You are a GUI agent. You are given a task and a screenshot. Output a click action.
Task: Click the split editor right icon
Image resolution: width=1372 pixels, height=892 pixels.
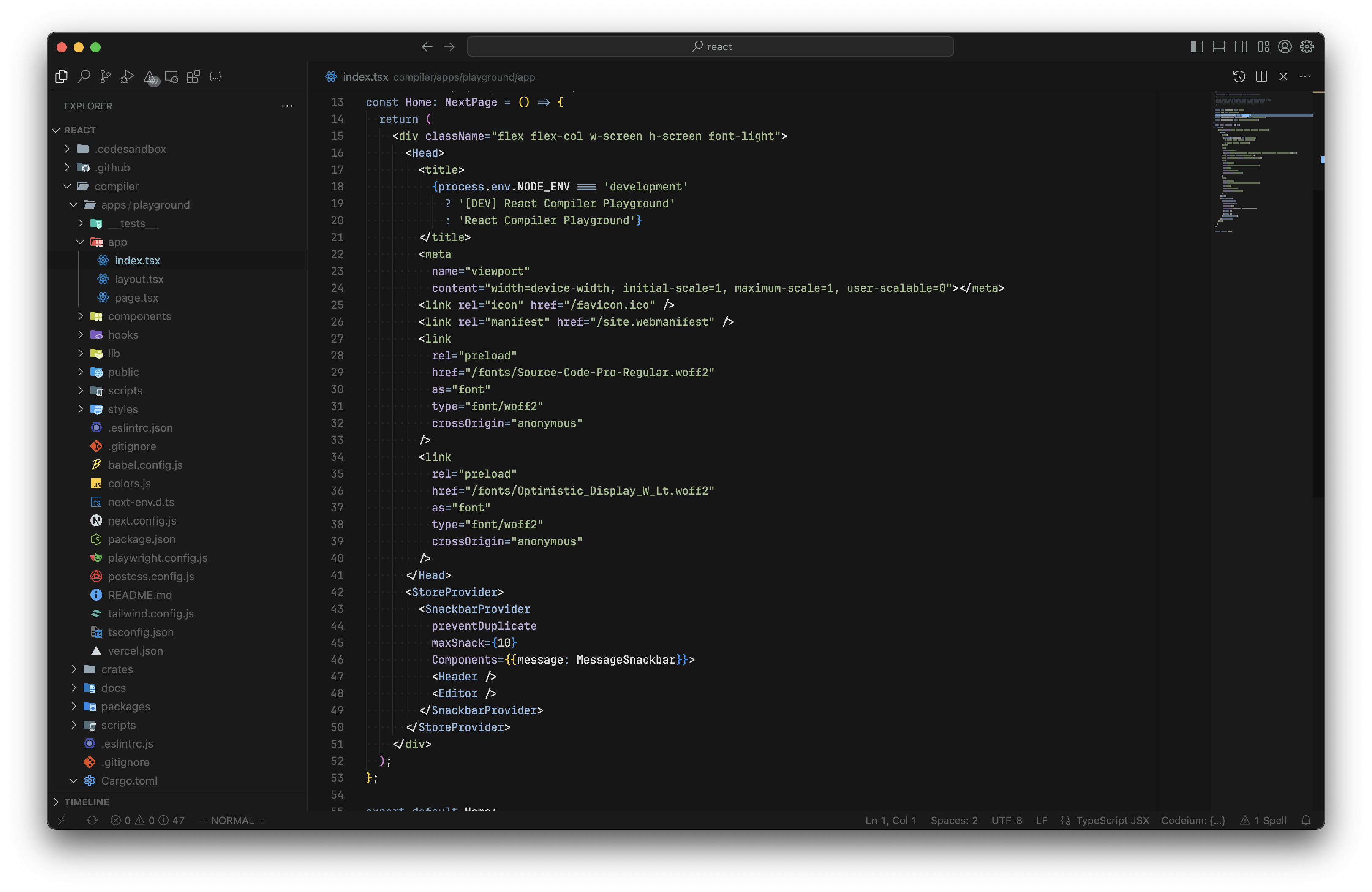[x=1261, y=76]
